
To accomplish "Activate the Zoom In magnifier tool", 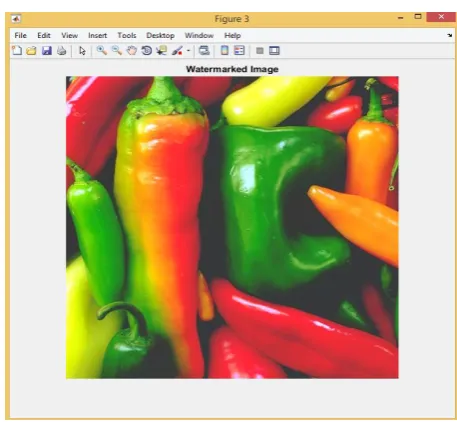I will [x=102, y=51].
